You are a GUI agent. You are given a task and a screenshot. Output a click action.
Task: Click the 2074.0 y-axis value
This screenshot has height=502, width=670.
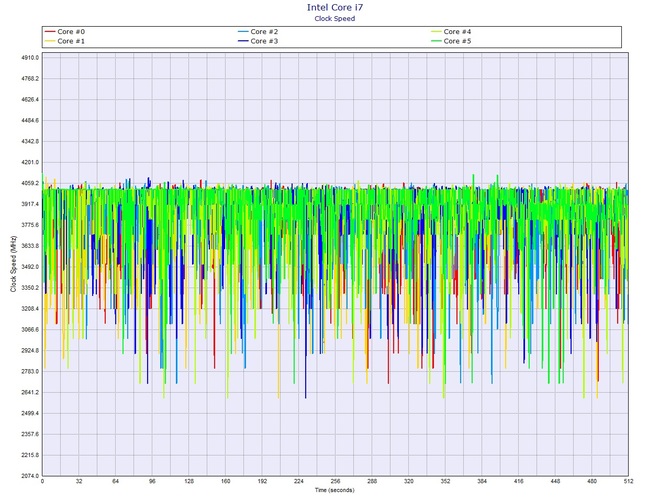30,476
